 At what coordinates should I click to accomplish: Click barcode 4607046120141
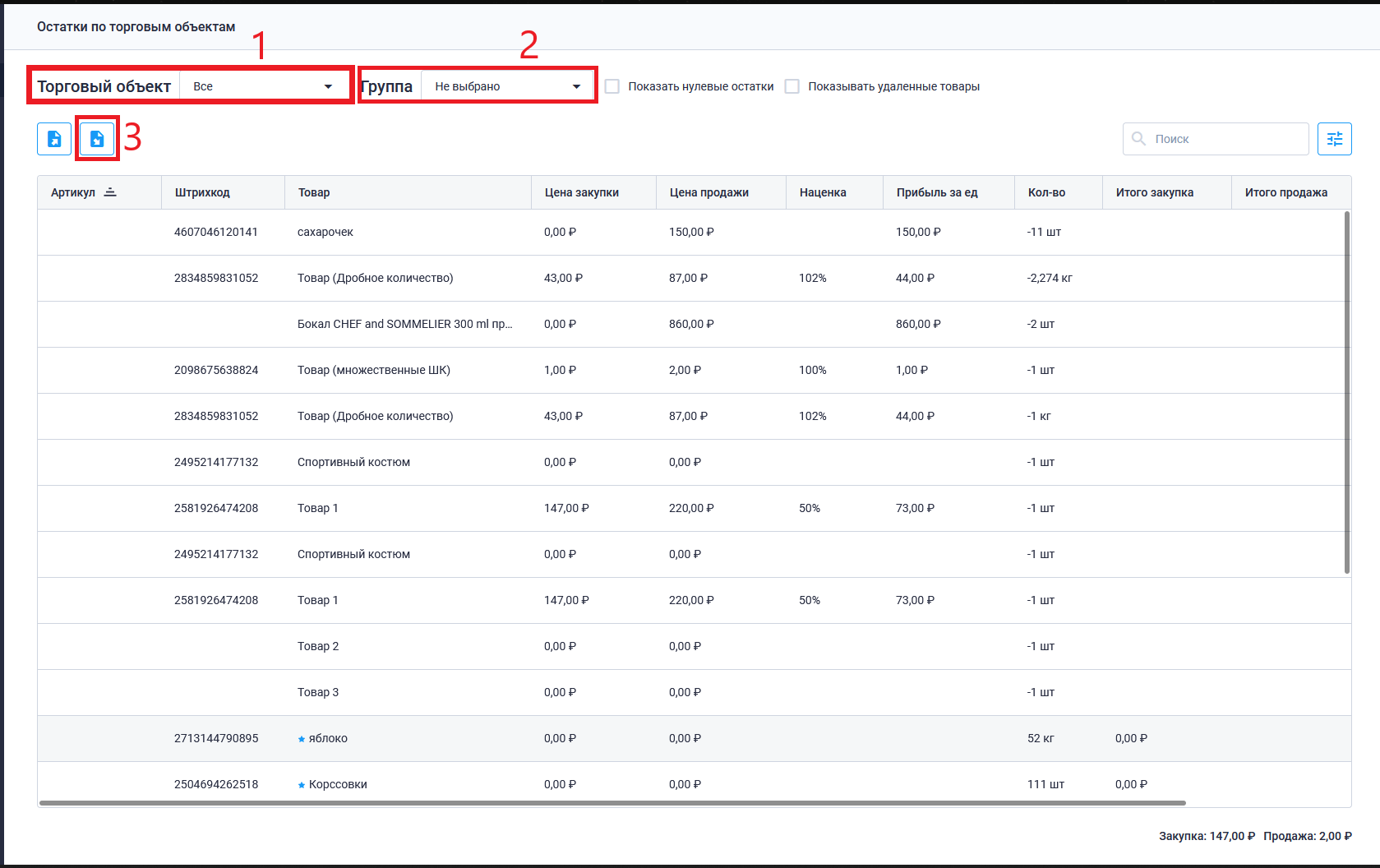216,232
